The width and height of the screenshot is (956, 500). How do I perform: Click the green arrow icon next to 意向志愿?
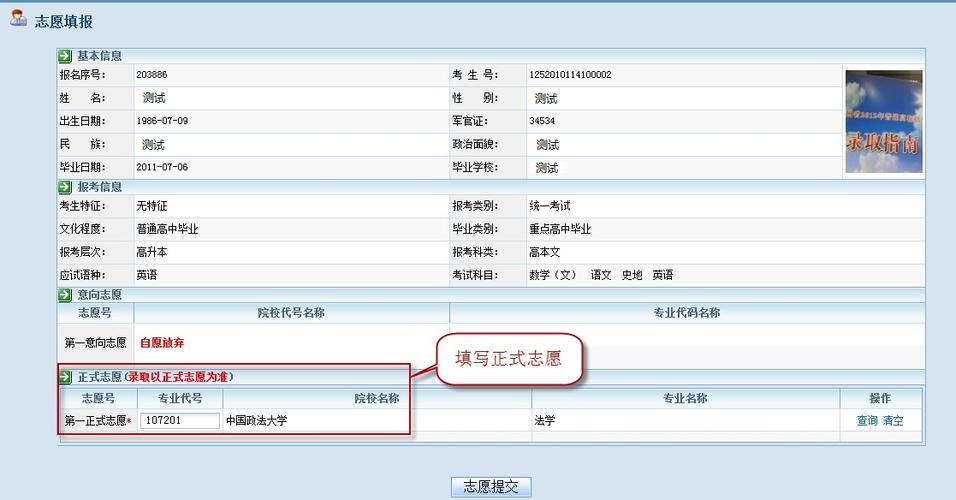pos(65,295)
